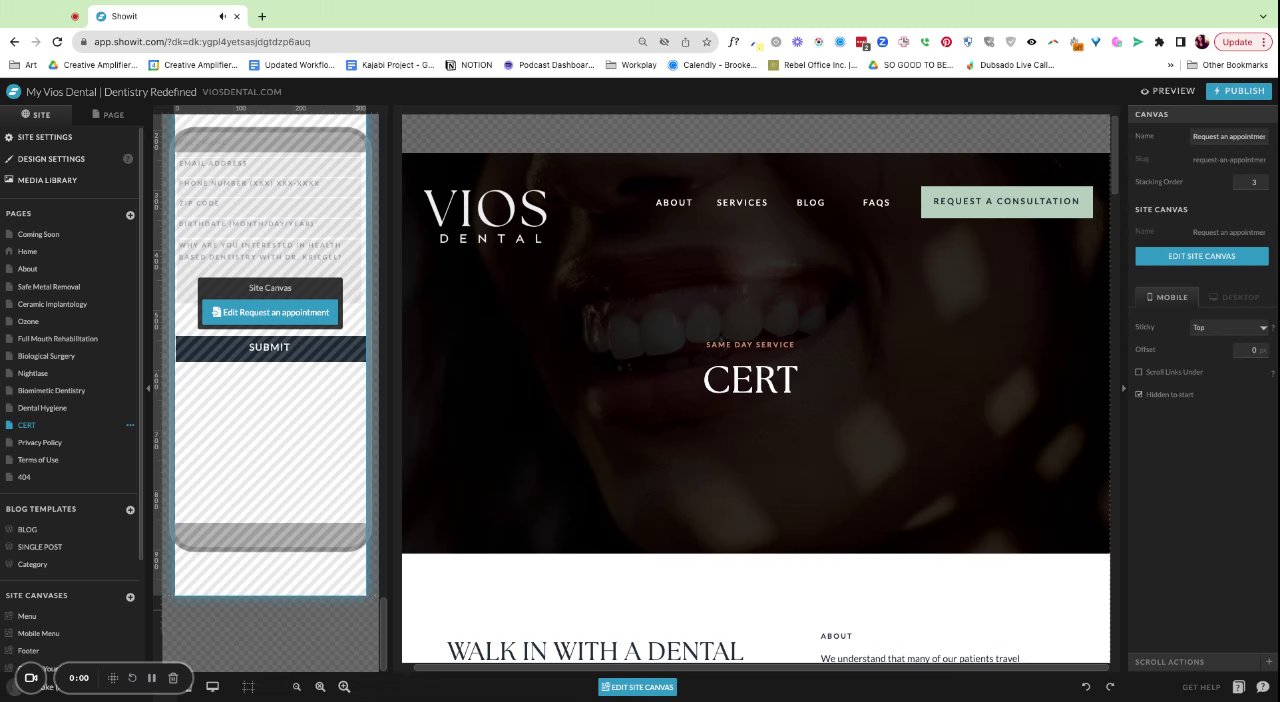Pause the screen recording

pyautogui.click(x=152, y=678)
